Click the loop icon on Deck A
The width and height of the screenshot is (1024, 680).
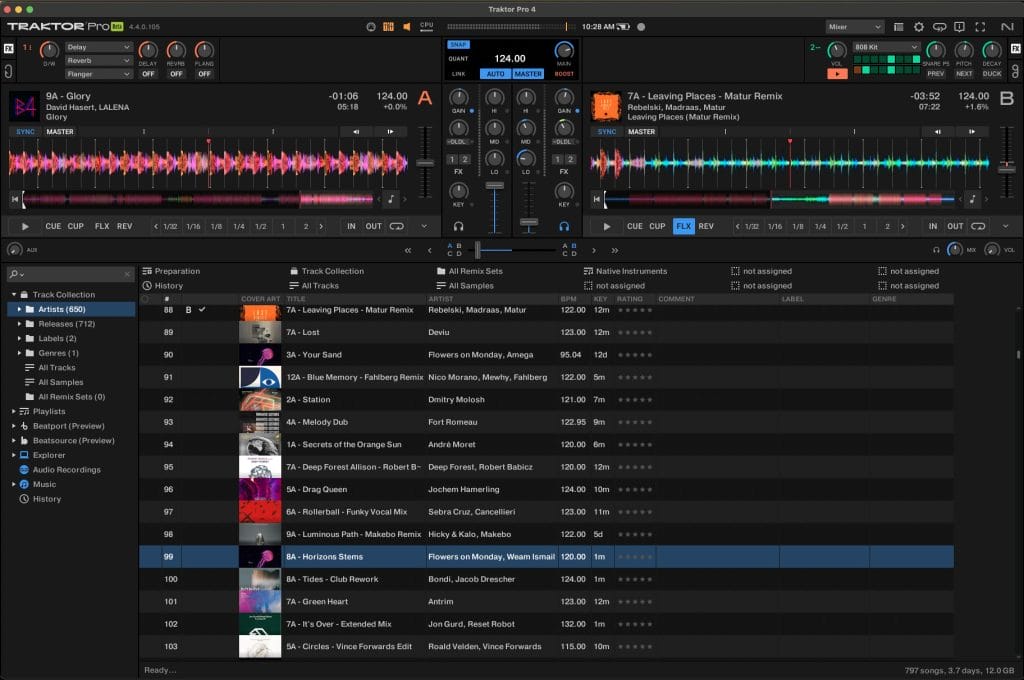point(397,226)
